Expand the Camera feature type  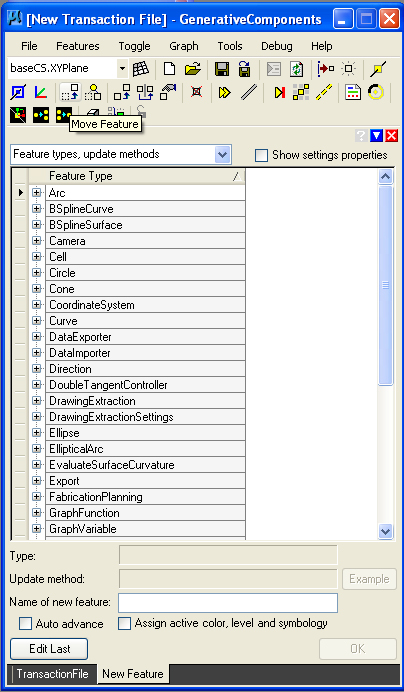coord(37,241)
